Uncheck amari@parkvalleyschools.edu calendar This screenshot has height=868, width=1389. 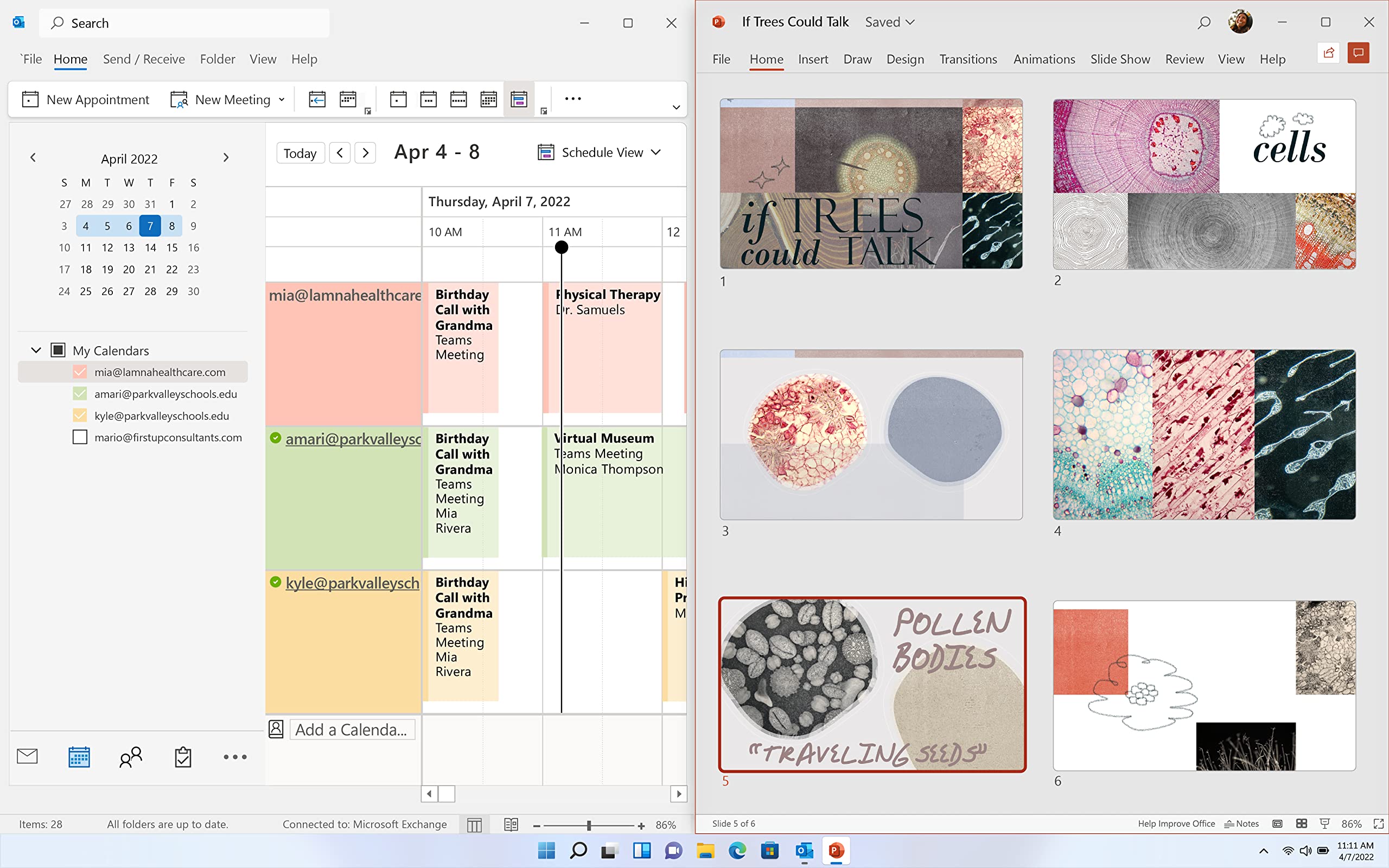[80, 394]
